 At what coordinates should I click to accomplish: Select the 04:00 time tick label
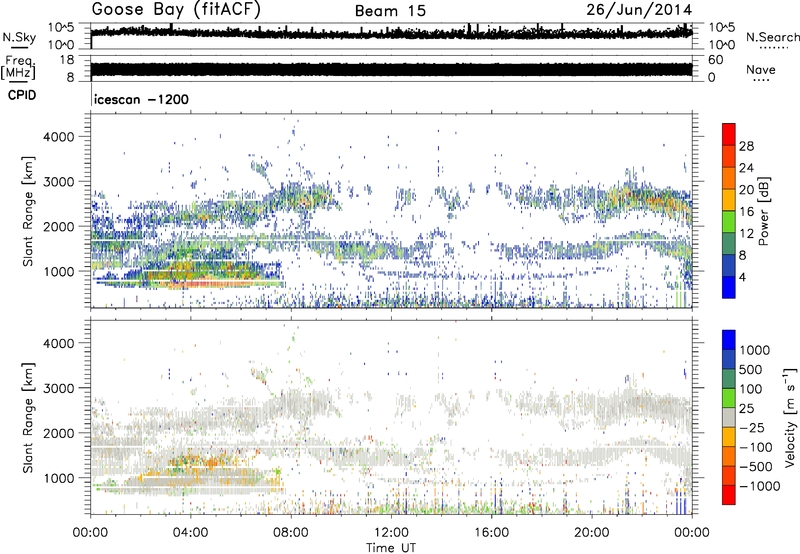pyautogui.click(x=190, y=533)
